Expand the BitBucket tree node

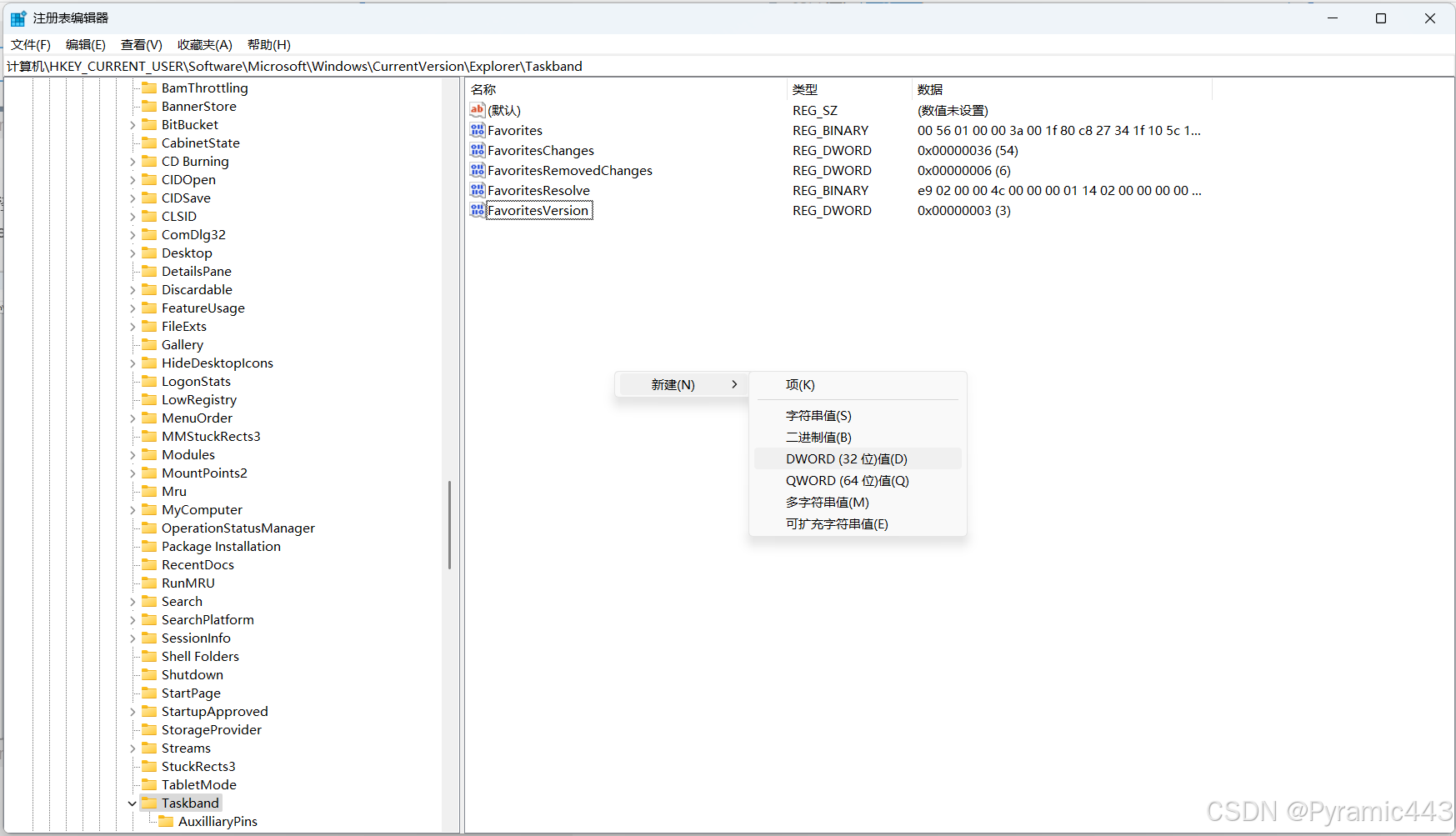pyautogui.click(x=133, y=125)
